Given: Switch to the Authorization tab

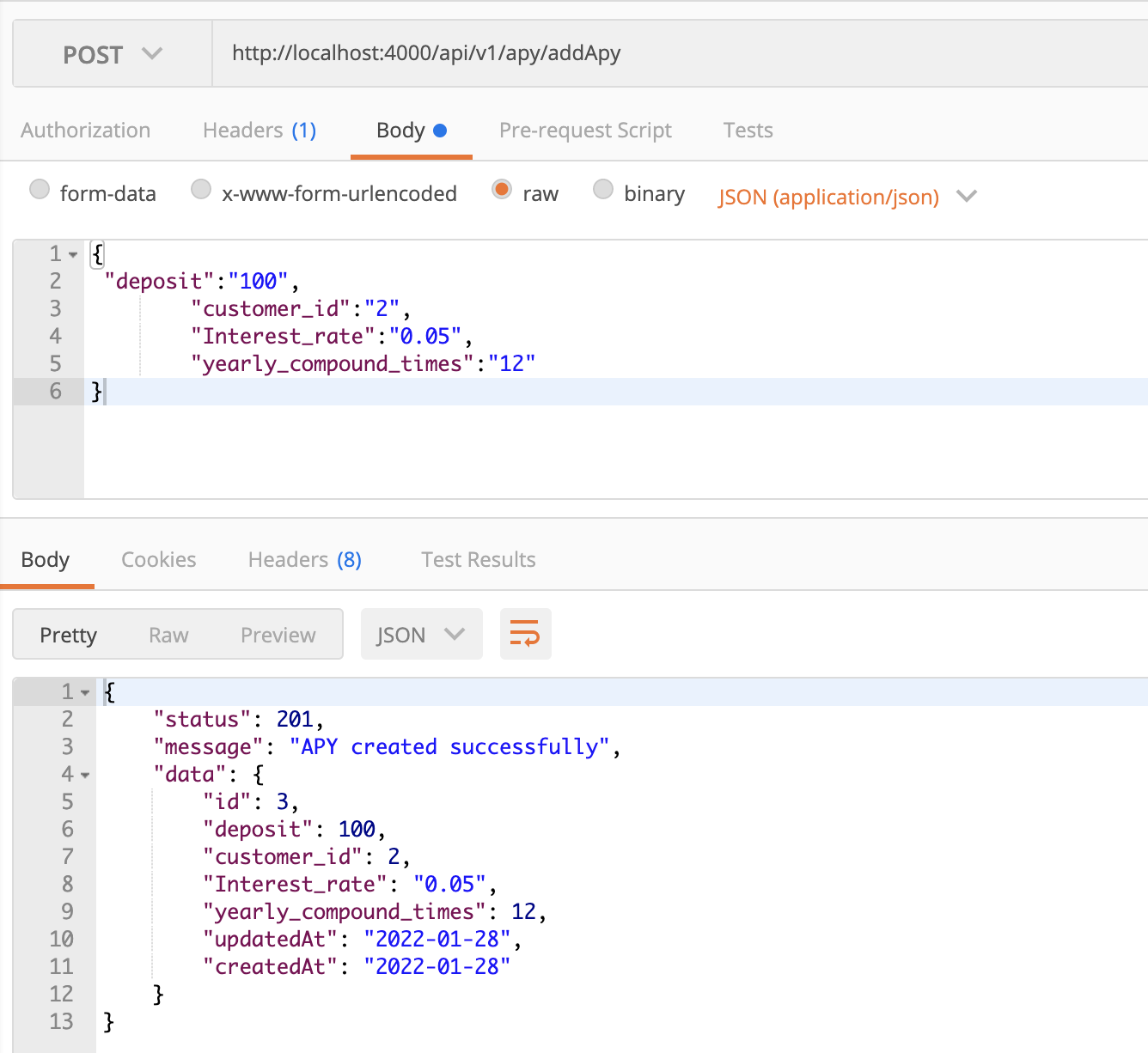Looking at the screenshot, I should [86, 130].
